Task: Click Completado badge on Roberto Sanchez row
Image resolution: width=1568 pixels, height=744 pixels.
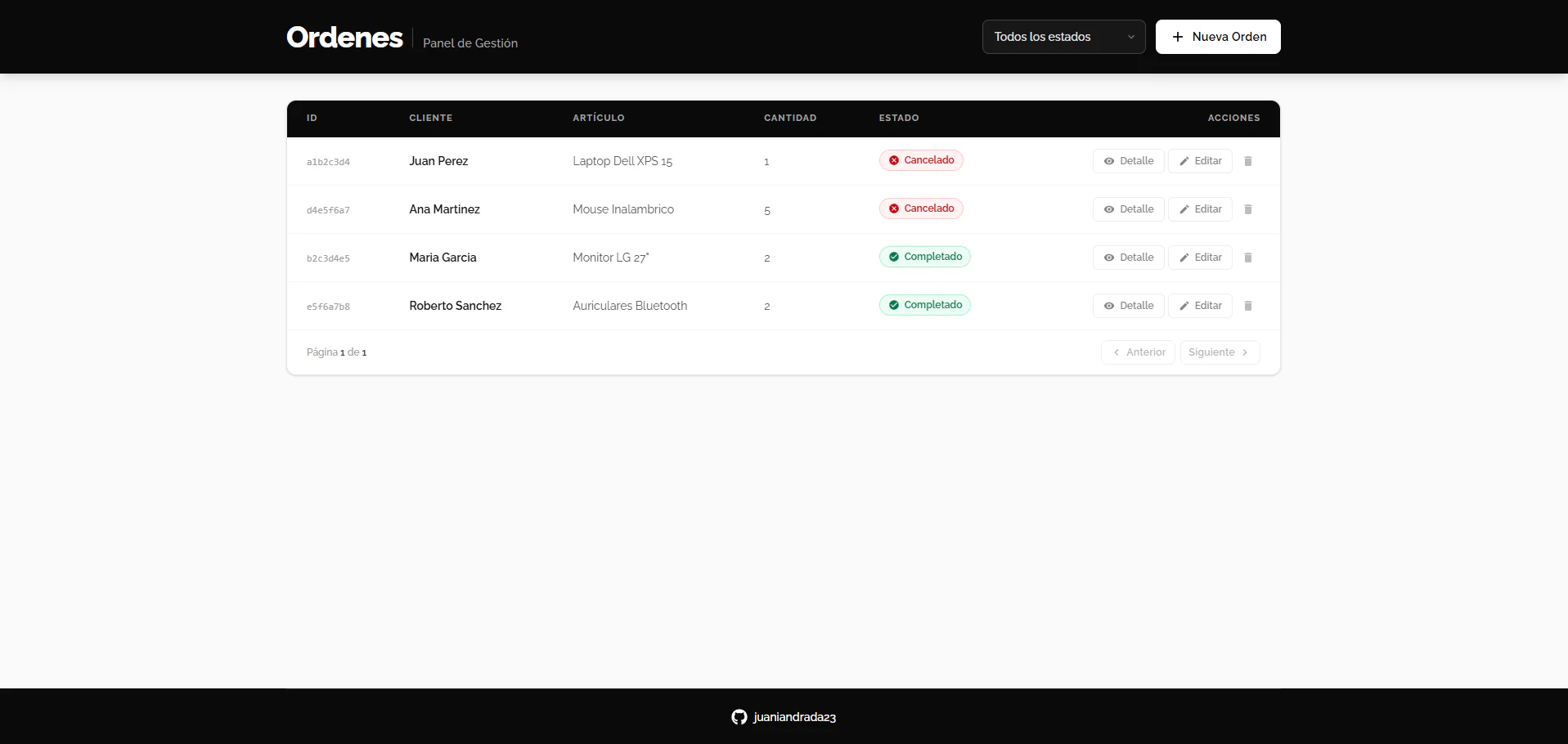Action: click(924, 305)
